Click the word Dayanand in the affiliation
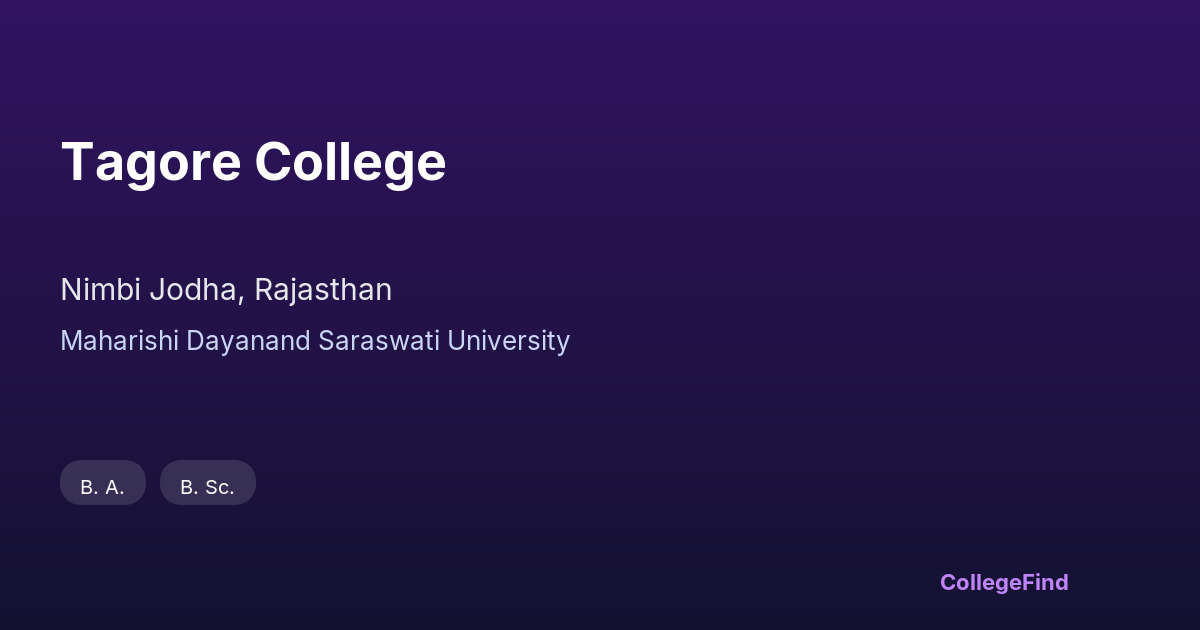1200x630 pixels. [x=250, y=341]
